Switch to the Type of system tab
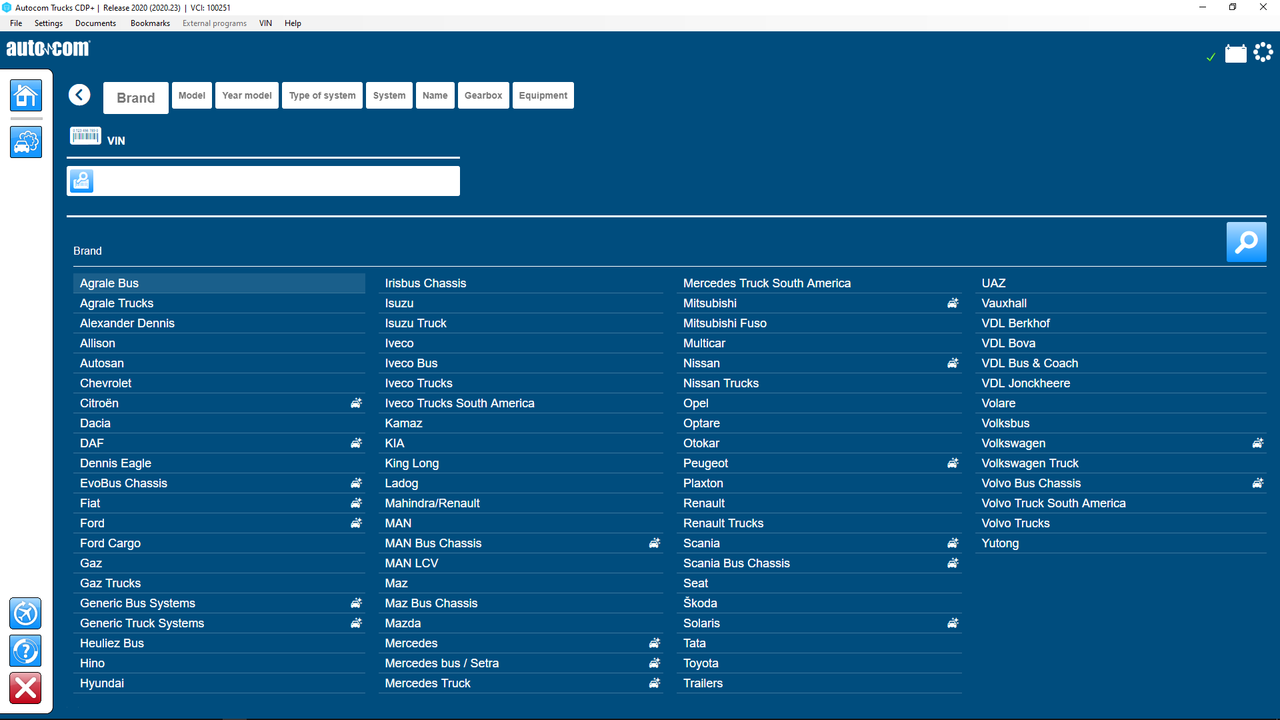Screen dimensions: 1280x720 pos(322,96)
